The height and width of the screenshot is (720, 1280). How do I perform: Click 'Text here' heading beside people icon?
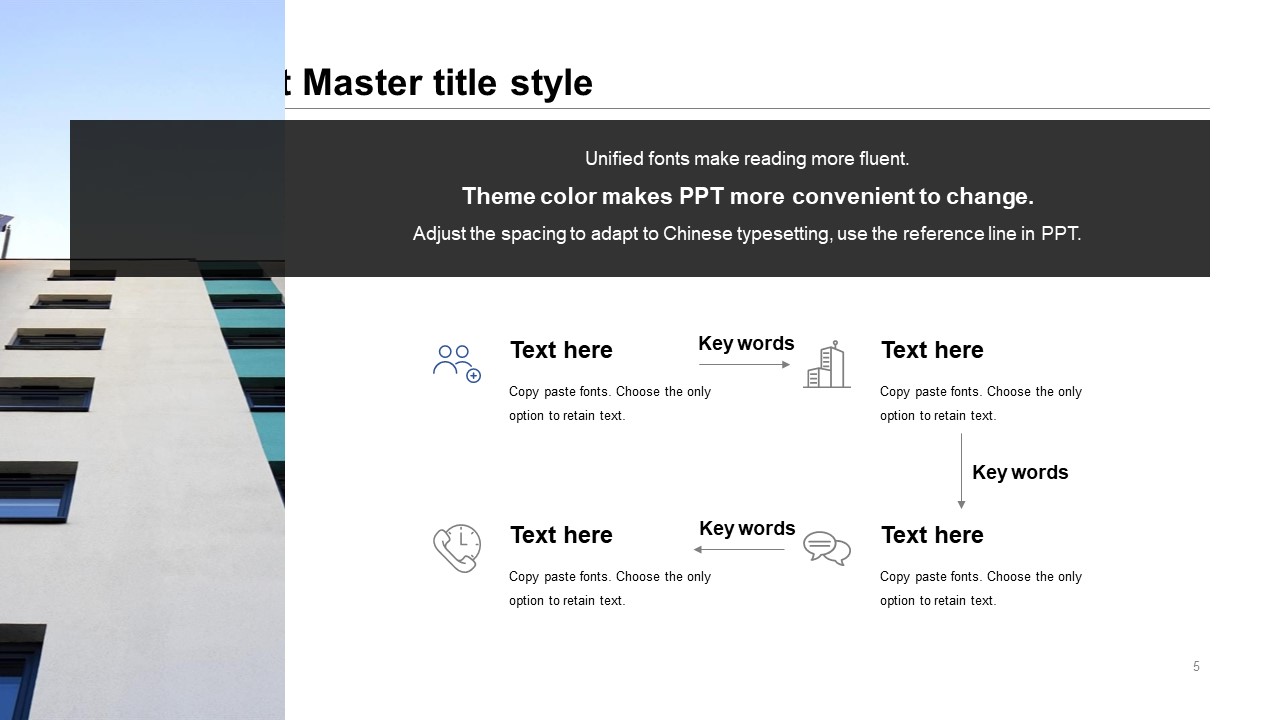point(561,350)
